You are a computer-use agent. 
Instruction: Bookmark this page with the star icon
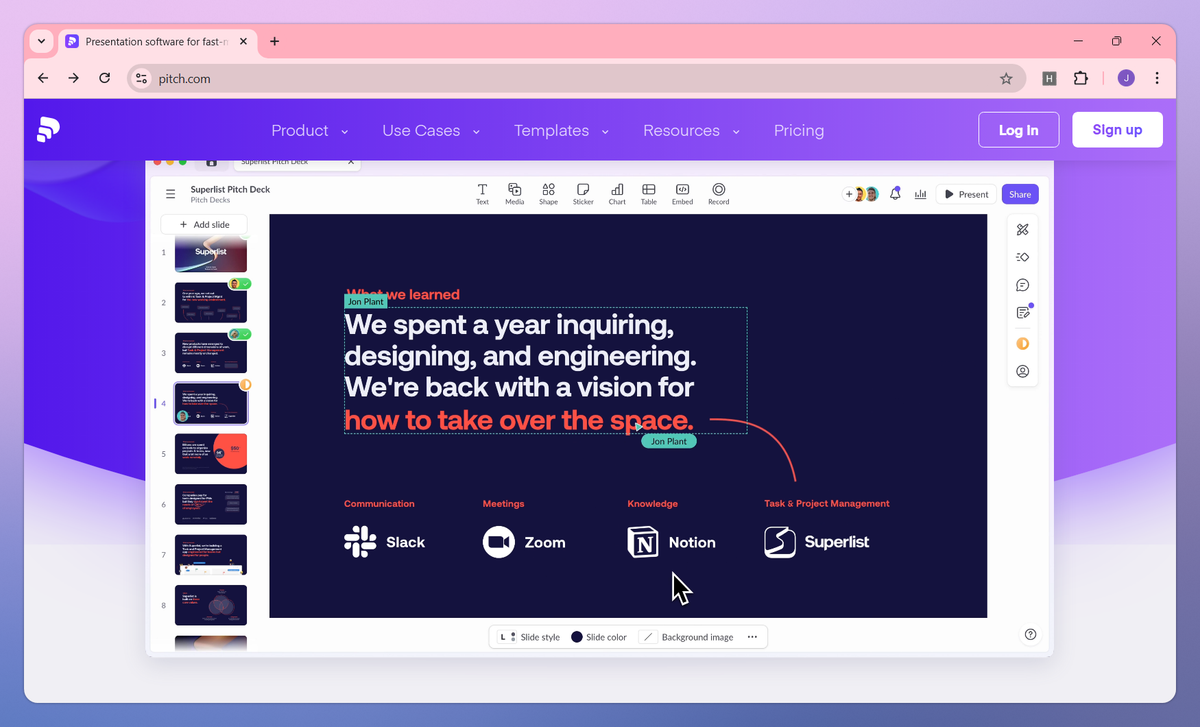pos(1006,78)
